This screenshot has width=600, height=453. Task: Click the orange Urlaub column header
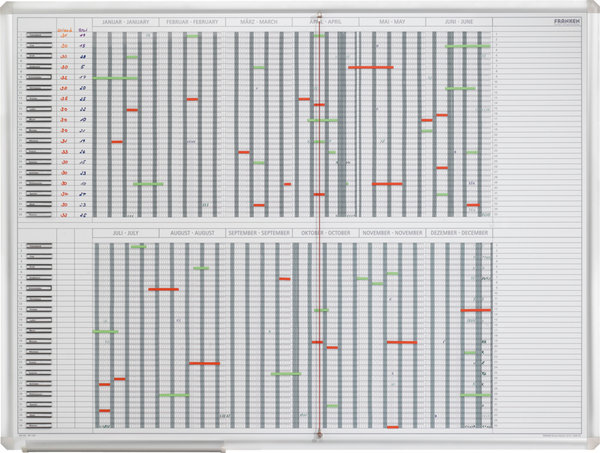[x=63, y=31]
